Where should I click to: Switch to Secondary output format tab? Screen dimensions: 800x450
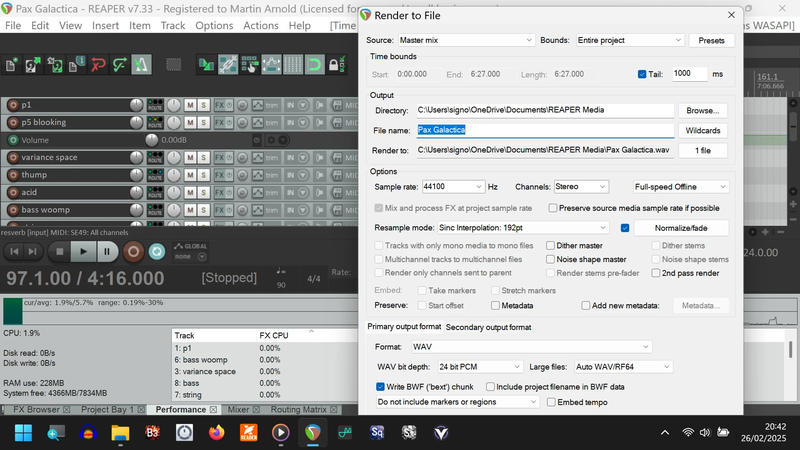click(488, 327)
